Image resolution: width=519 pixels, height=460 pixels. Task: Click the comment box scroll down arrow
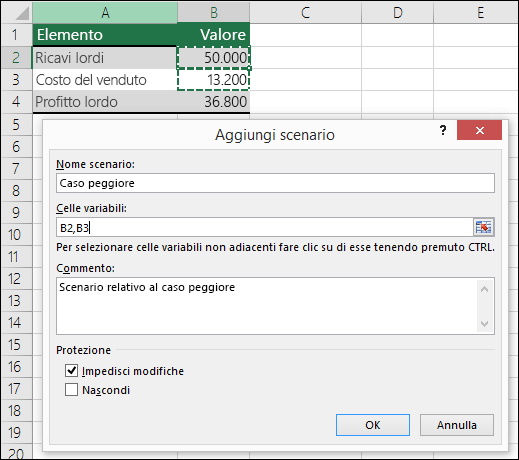tap(484, 323)
